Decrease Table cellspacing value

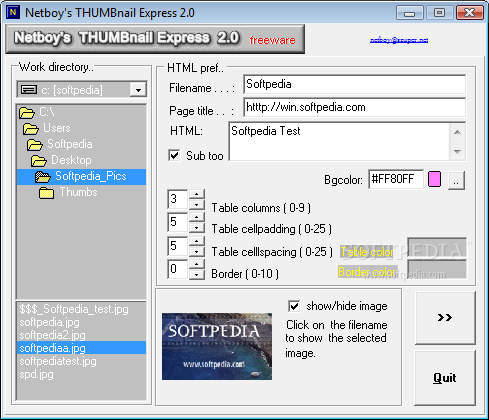tap(197, 251)
